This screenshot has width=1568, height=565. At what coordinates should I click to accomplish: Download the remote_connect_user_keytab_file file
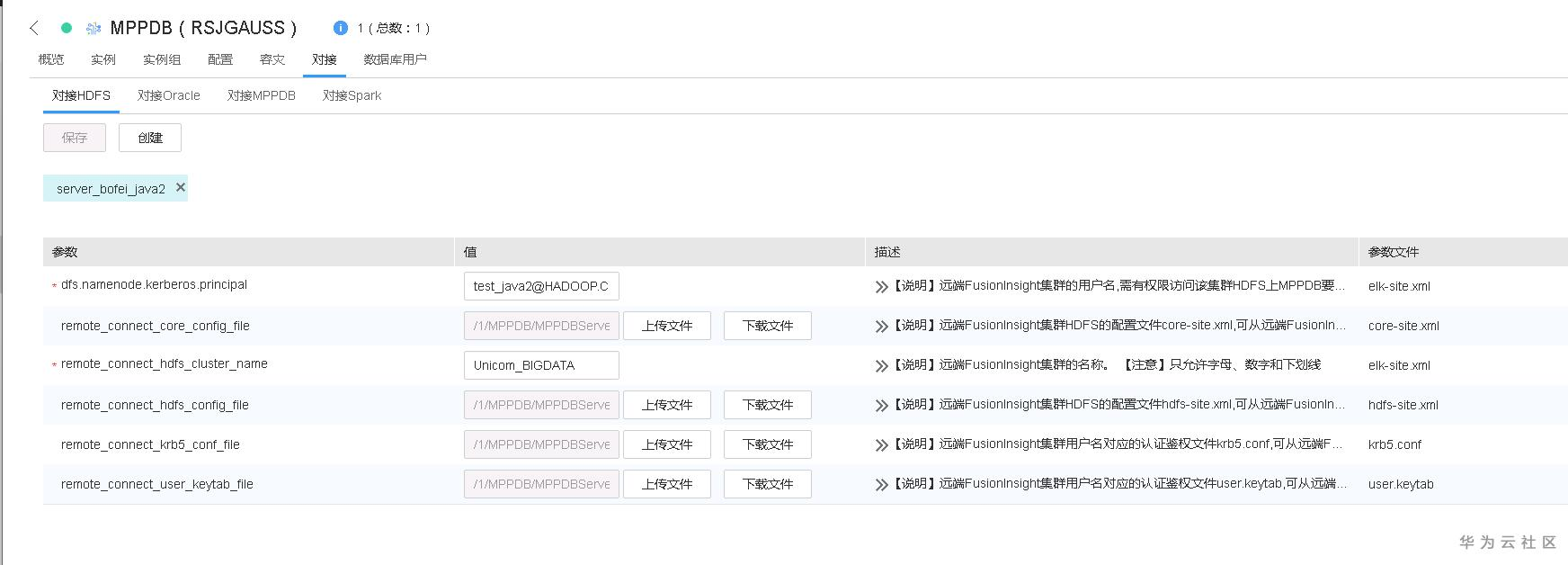pos(767,484)
